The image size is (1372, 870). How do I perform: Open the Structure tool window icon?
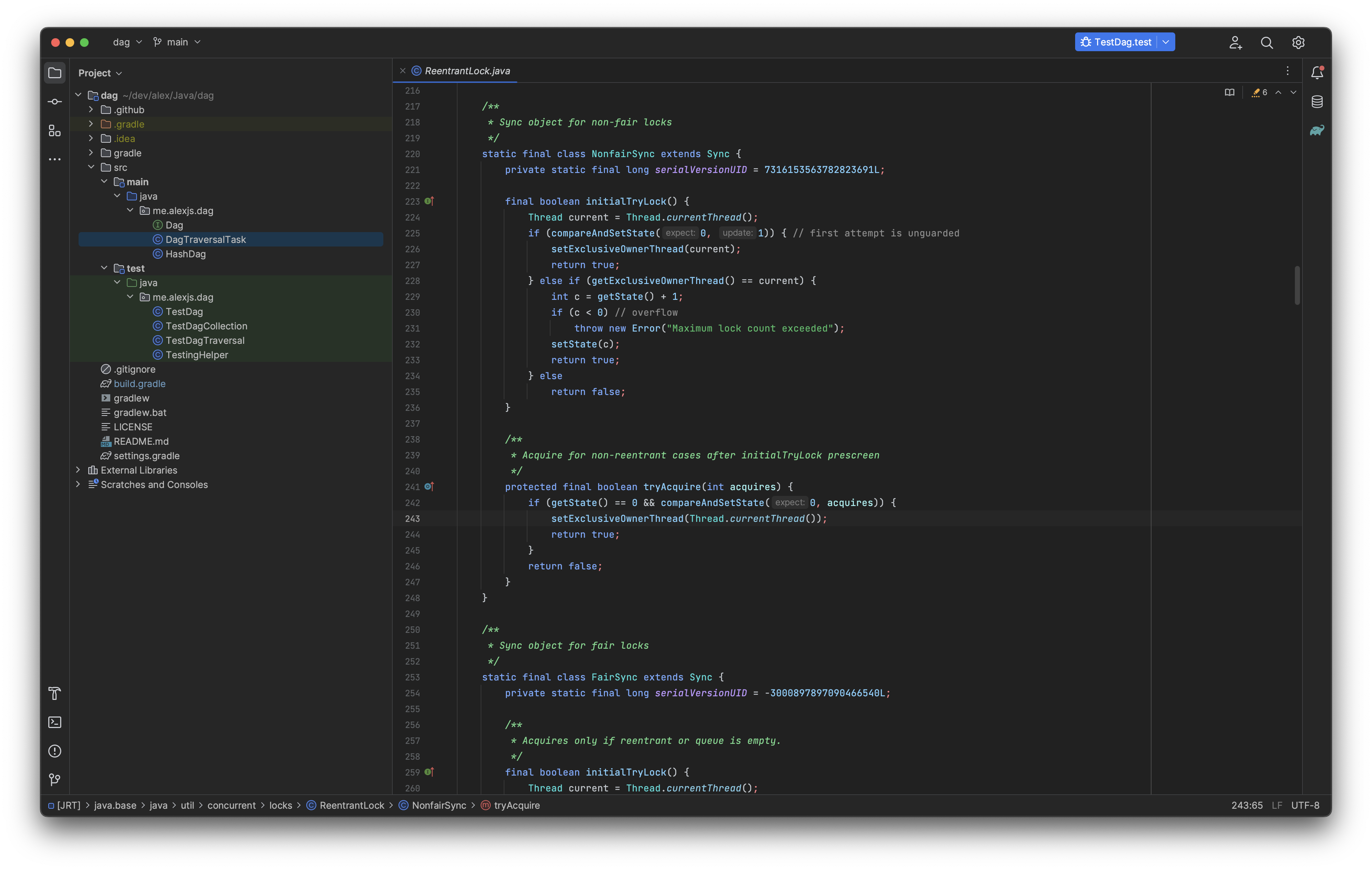55,131
